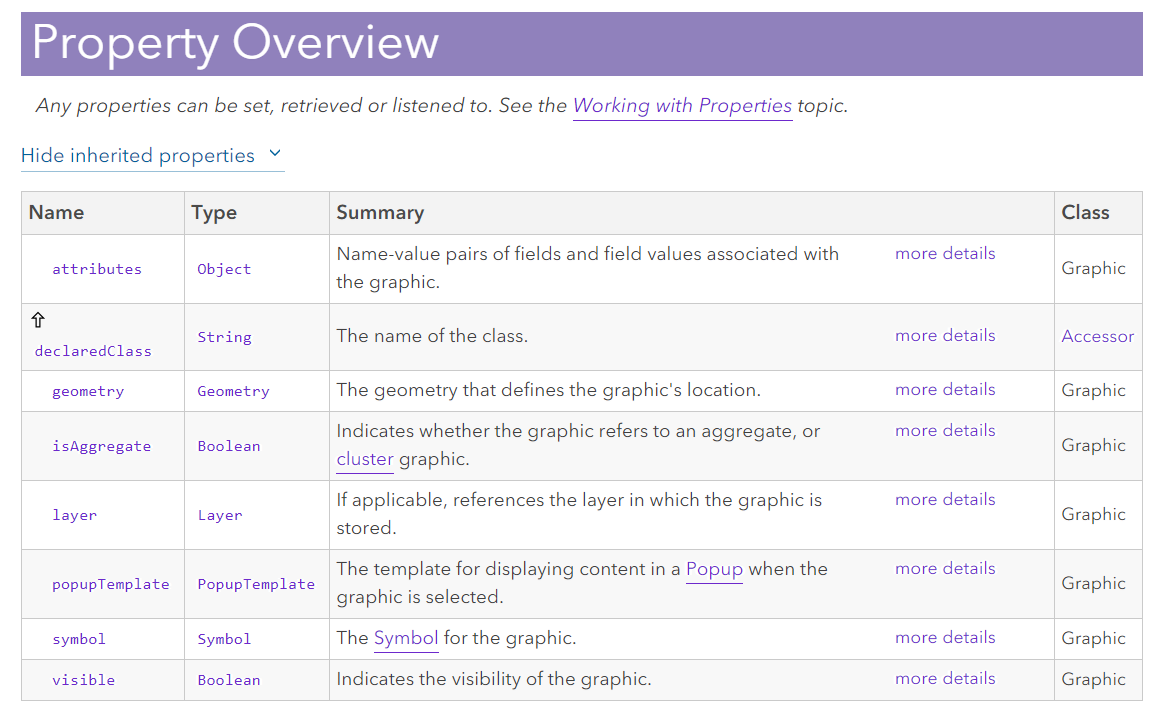Open the attributes property name link
Image resolution: width=1159 pixels, height=719 pixels.
click(x=97, y=269)
